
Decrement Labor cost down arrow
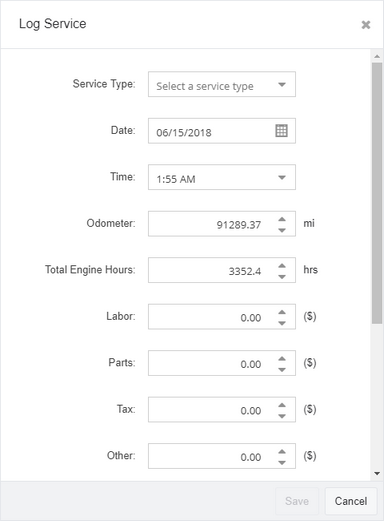coord(282,323)
